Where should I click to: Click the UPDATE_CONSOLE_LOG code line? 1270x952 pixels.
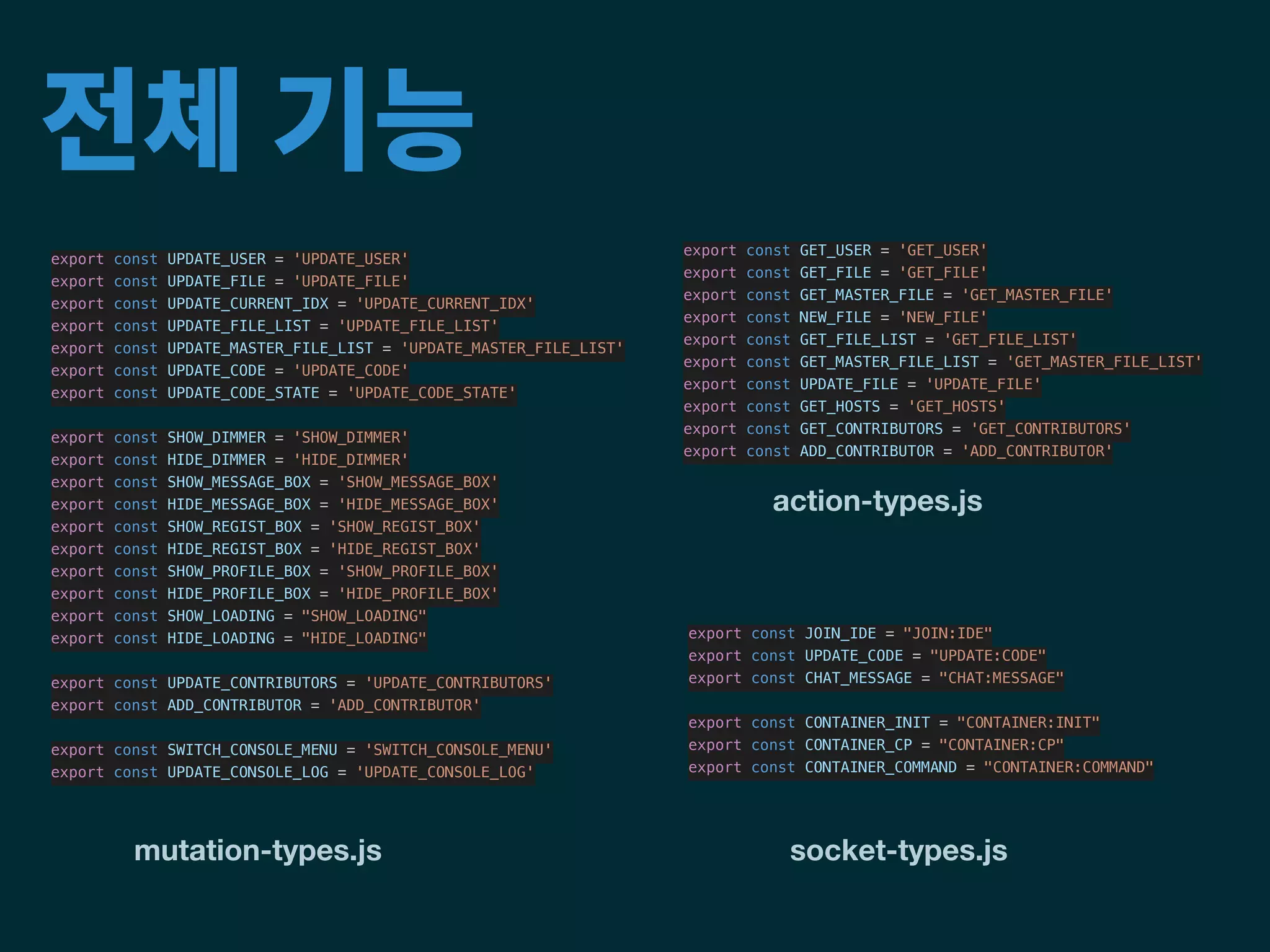click(x=292, y=772)
